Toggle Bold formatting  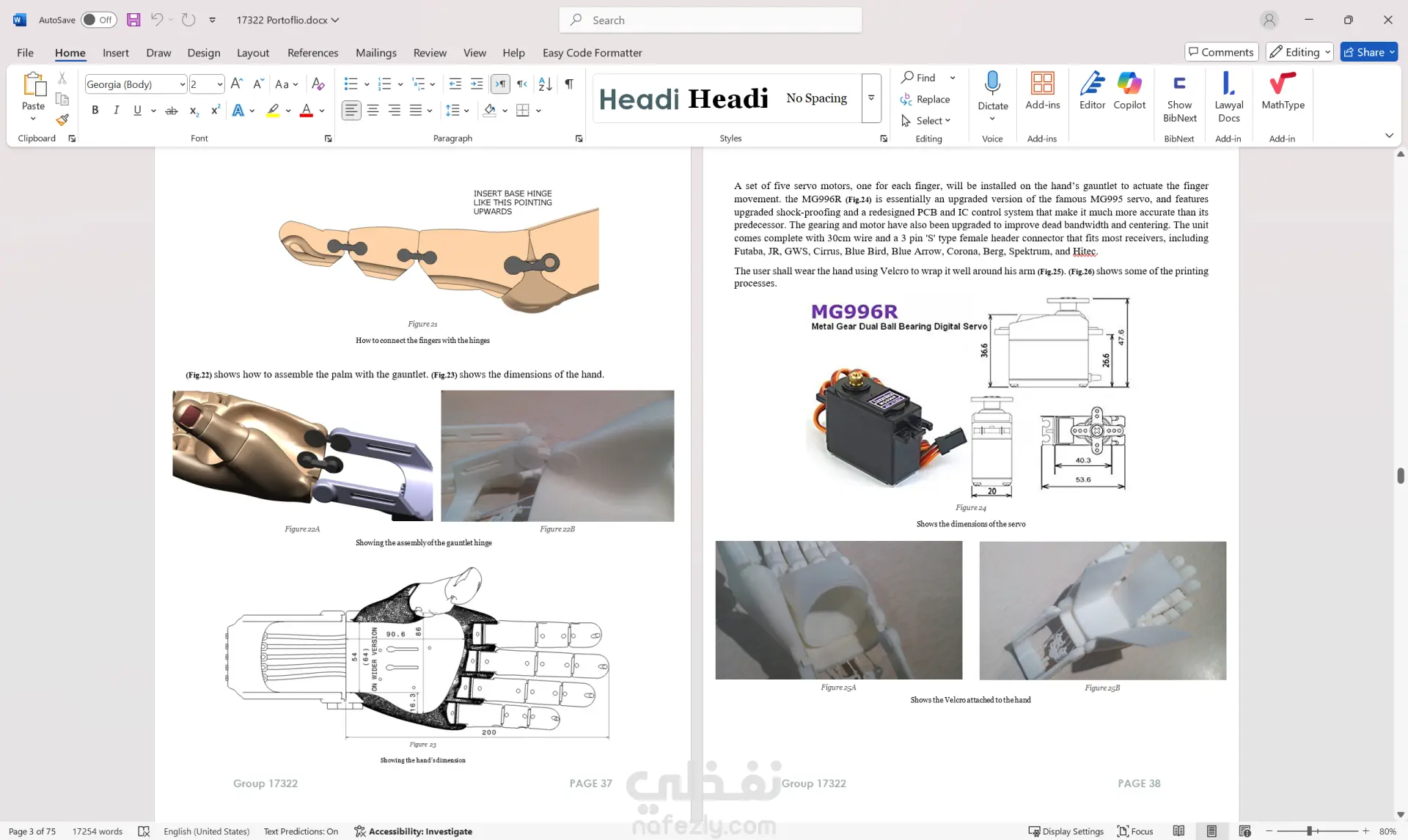coord(95,111)
